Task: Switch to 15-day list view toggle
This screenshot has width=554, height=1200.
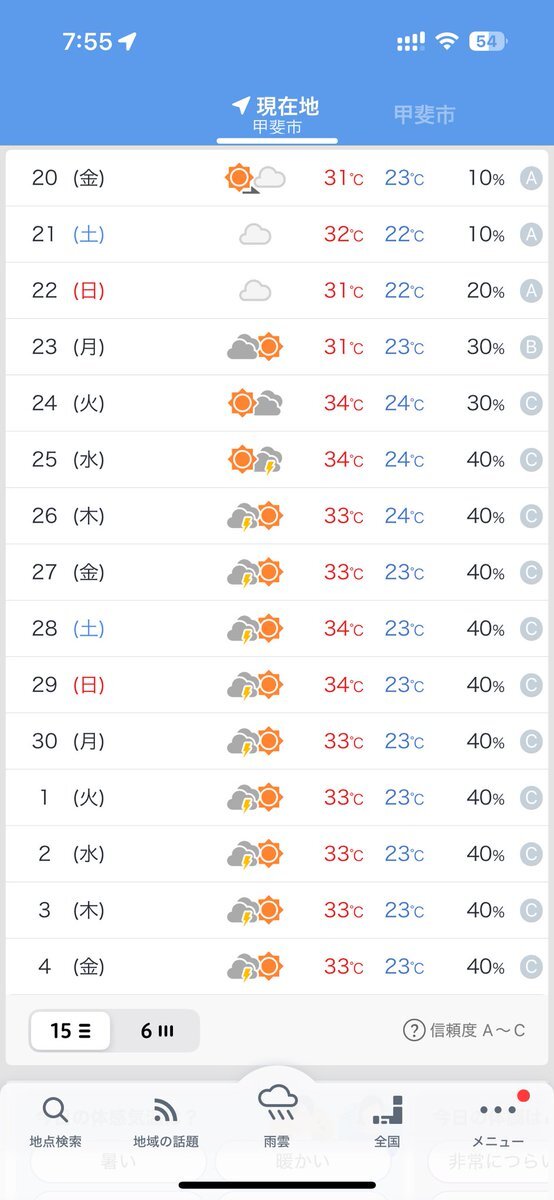Action: [70, 1031]
